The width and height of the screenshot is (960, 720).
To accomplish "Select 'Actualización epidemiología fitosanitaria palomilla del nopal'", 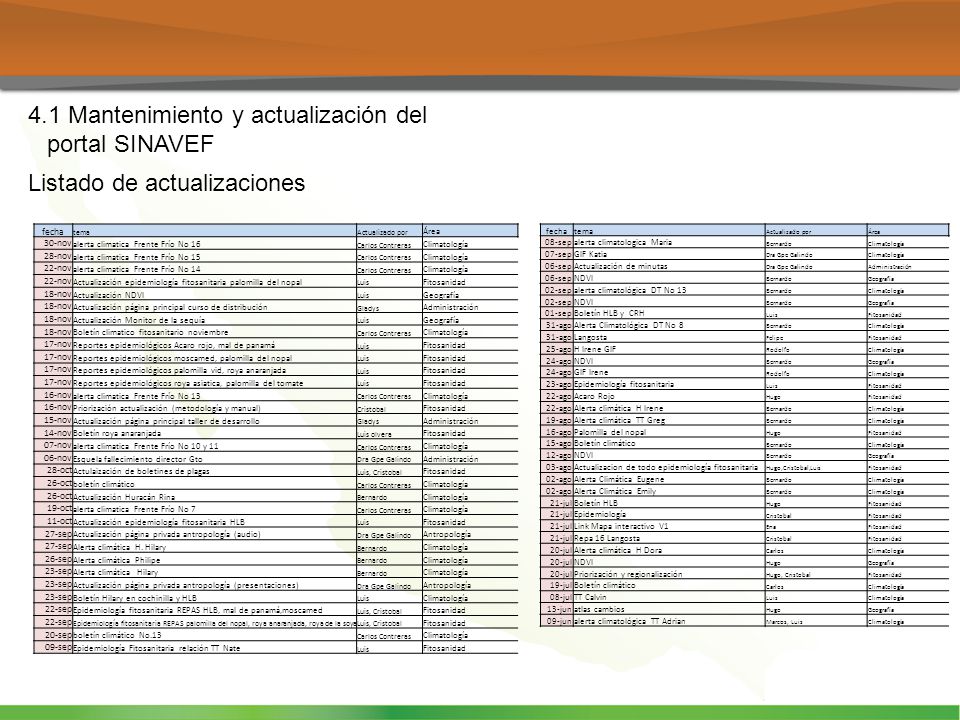I will tap(187, 282).
